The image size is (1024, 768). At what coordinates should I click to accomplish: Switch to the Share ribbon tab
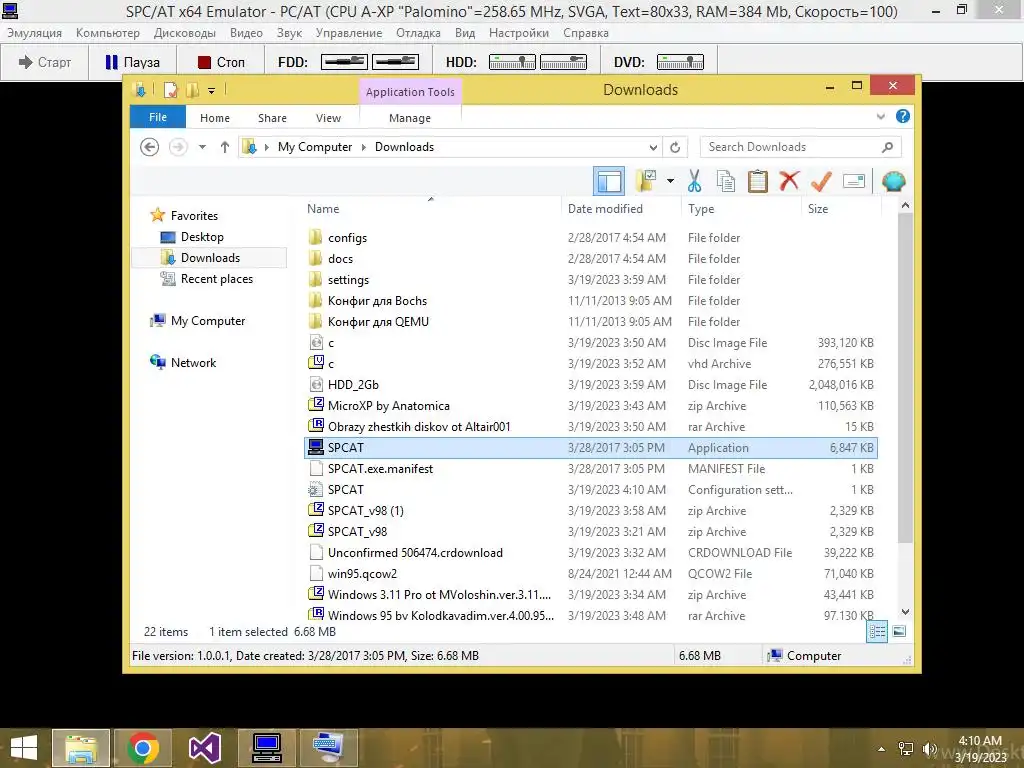point(272,118)
